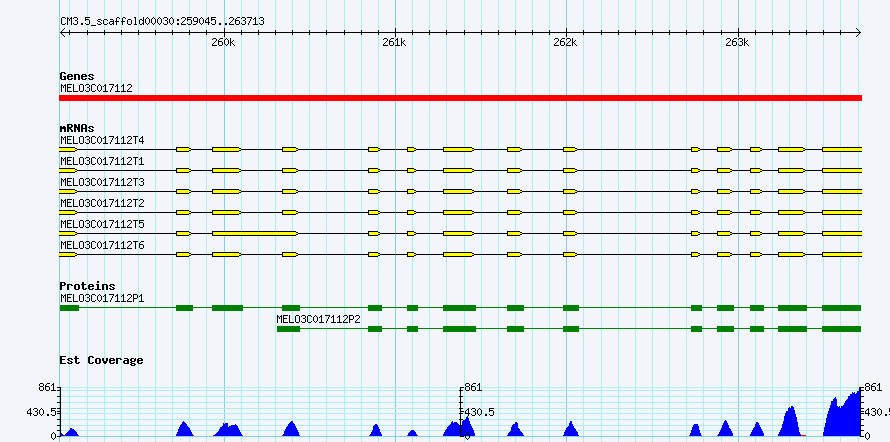
Task: Click the 263k ruler tick label
Action: tap(737, 43)
